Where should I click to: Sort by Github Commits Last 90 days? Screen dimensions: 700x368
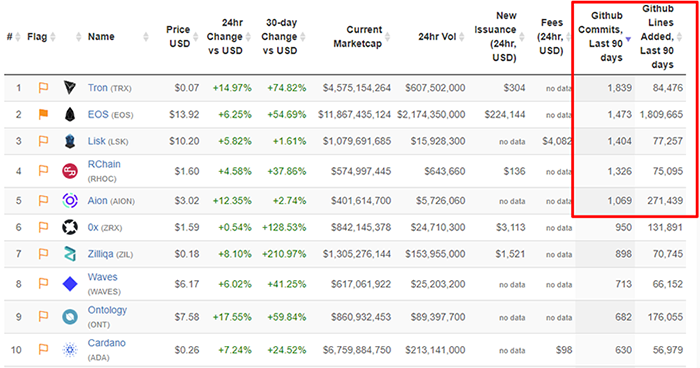tap(606, 37)
